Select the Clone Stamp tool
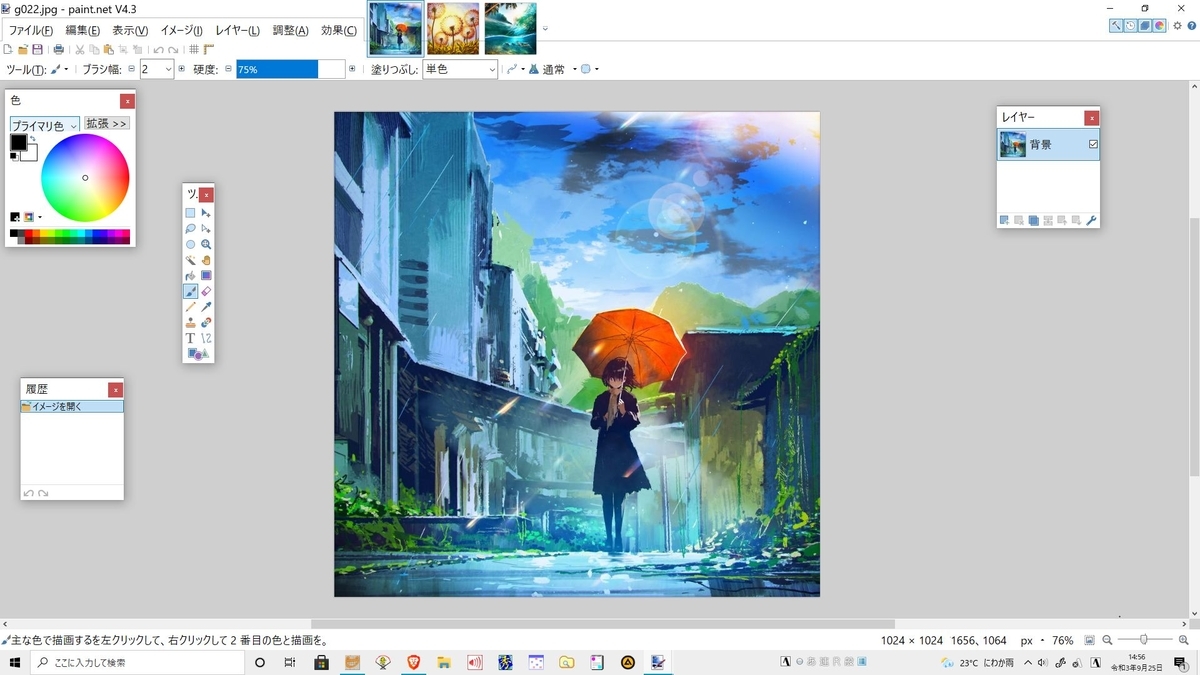1200x675 pixels. click(189, 322)
